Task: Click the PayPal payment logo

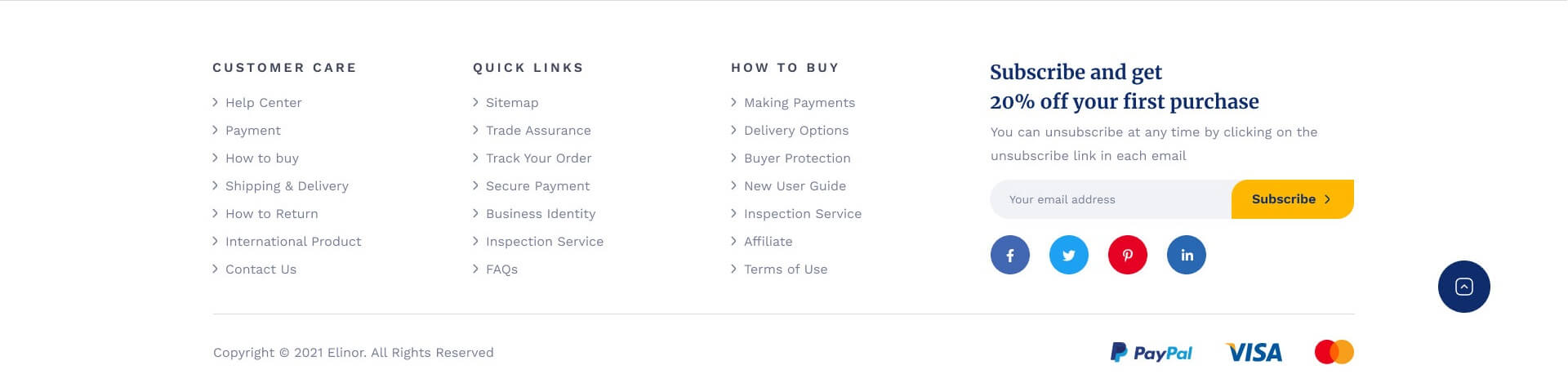Action: point(1151,353)
